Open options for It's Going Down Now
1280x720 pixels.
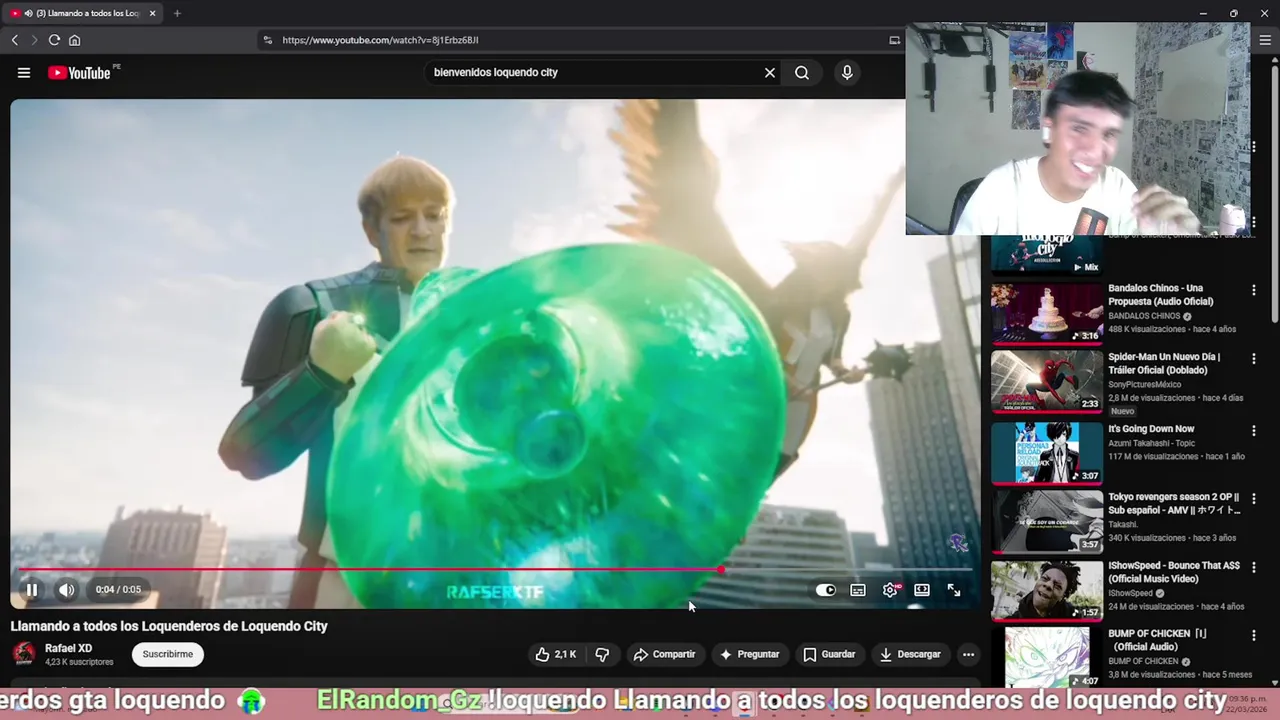click(1253, 430)
